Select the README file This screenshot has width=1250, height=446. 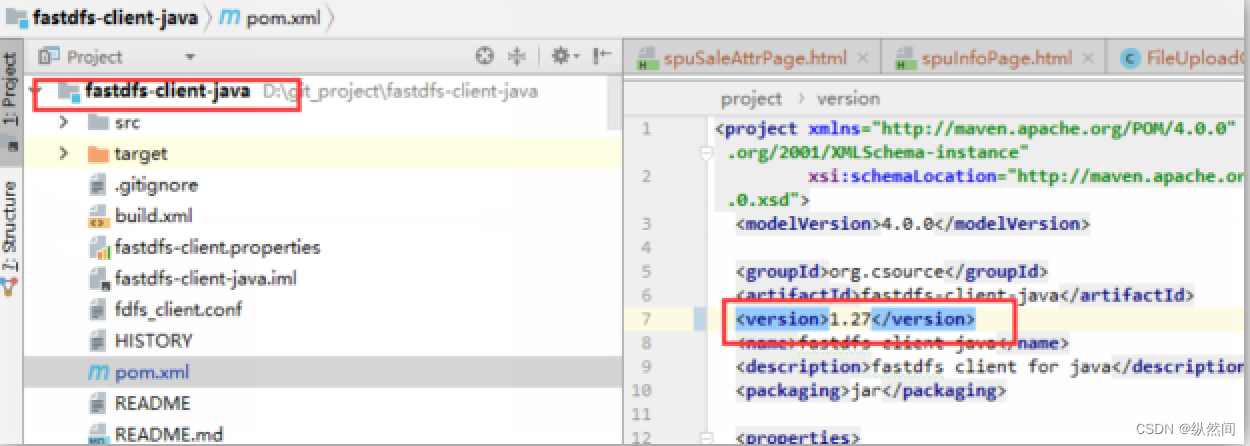(152, 403)
